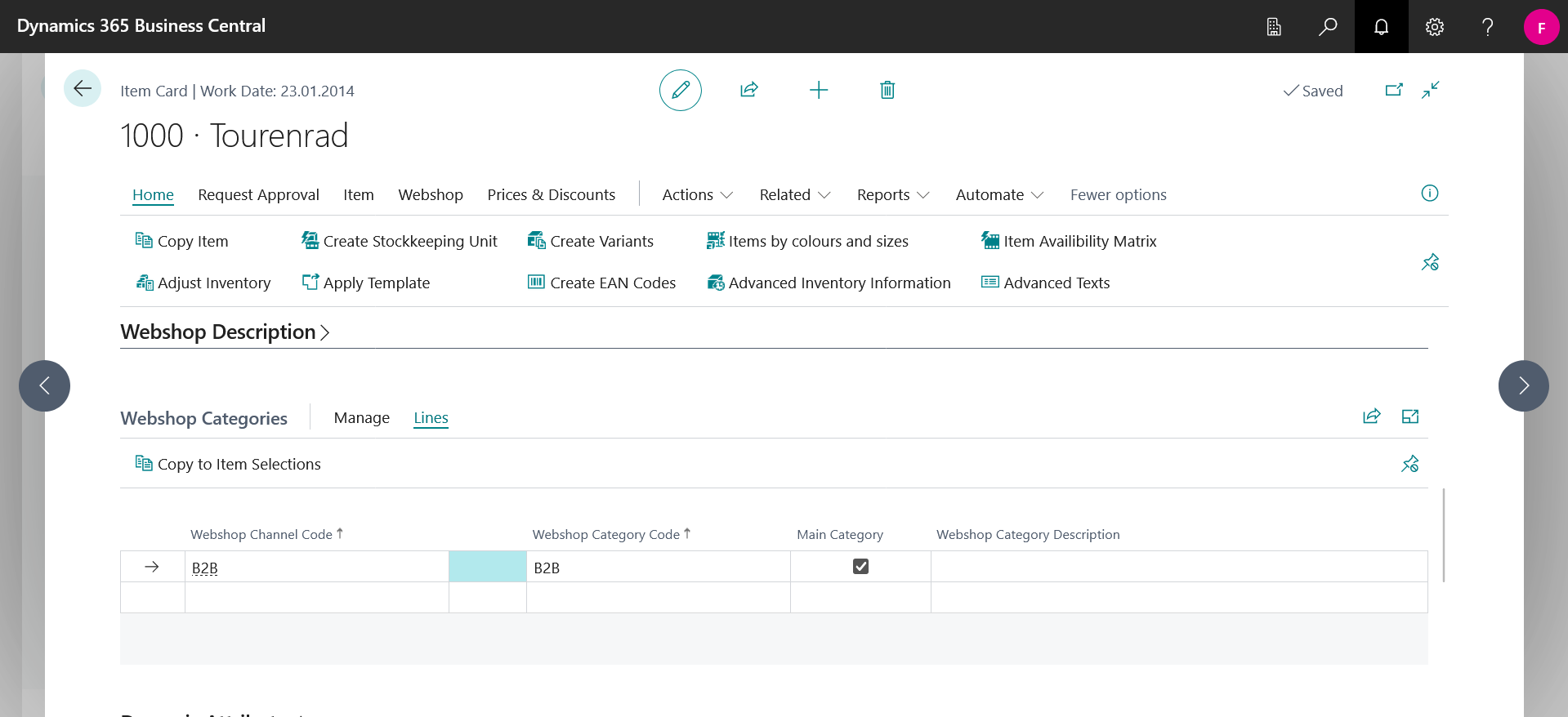Open the Request Approval tab
The width and height of the screenshot is (1568, 717).
[258, 194]
